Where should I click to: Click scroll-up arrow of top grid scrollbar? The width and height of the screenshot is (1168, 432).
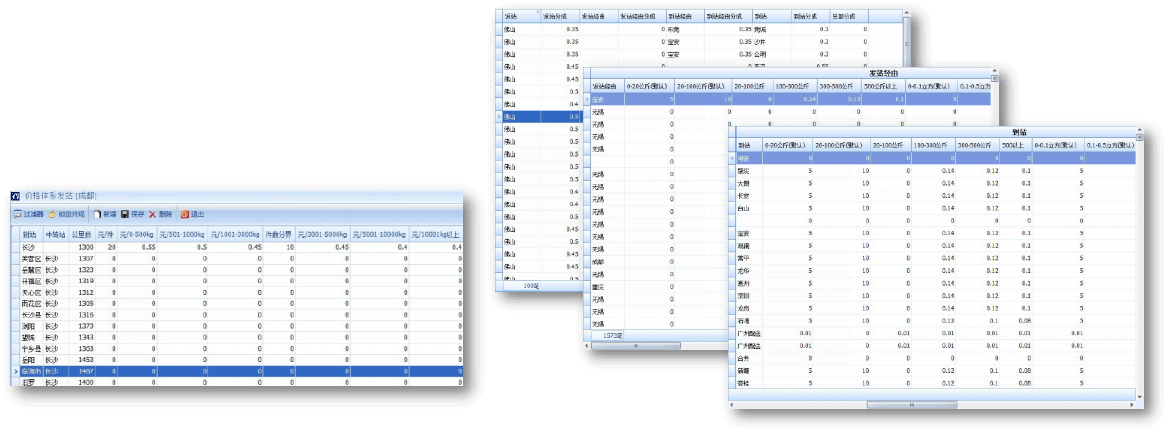[x=908, y=17]
